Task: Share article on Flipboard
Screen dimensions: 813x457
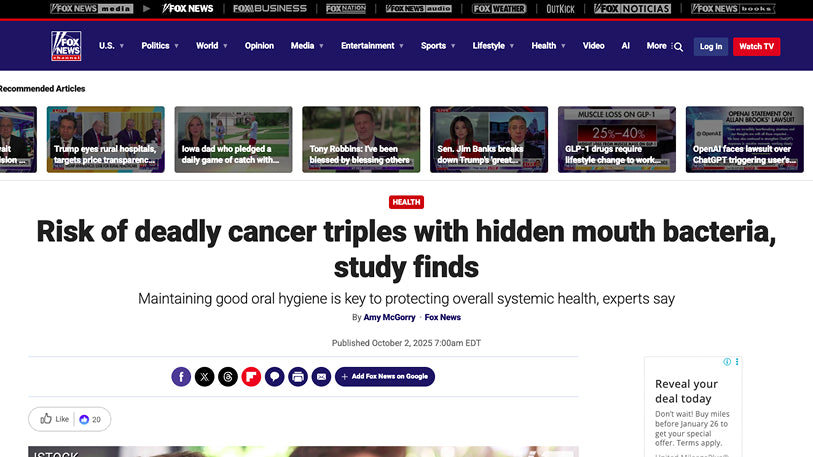Action: pos(251,377)
